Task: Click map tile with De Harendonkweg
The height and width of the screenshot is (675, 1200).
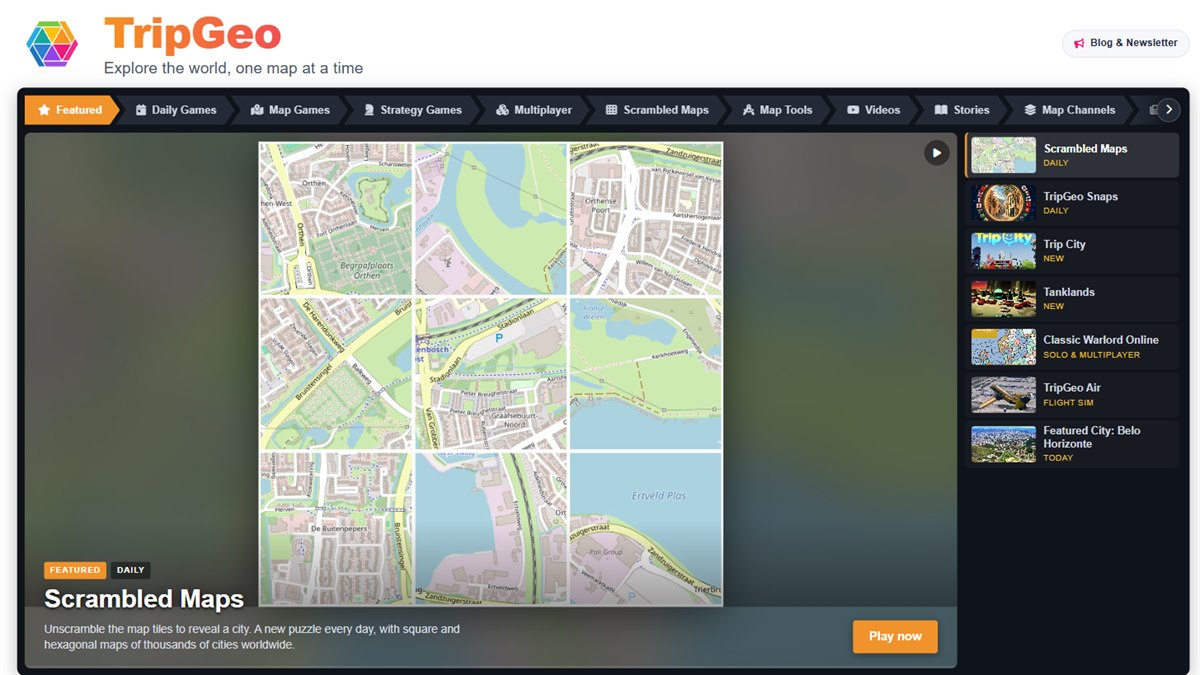Action: (336, 373)
